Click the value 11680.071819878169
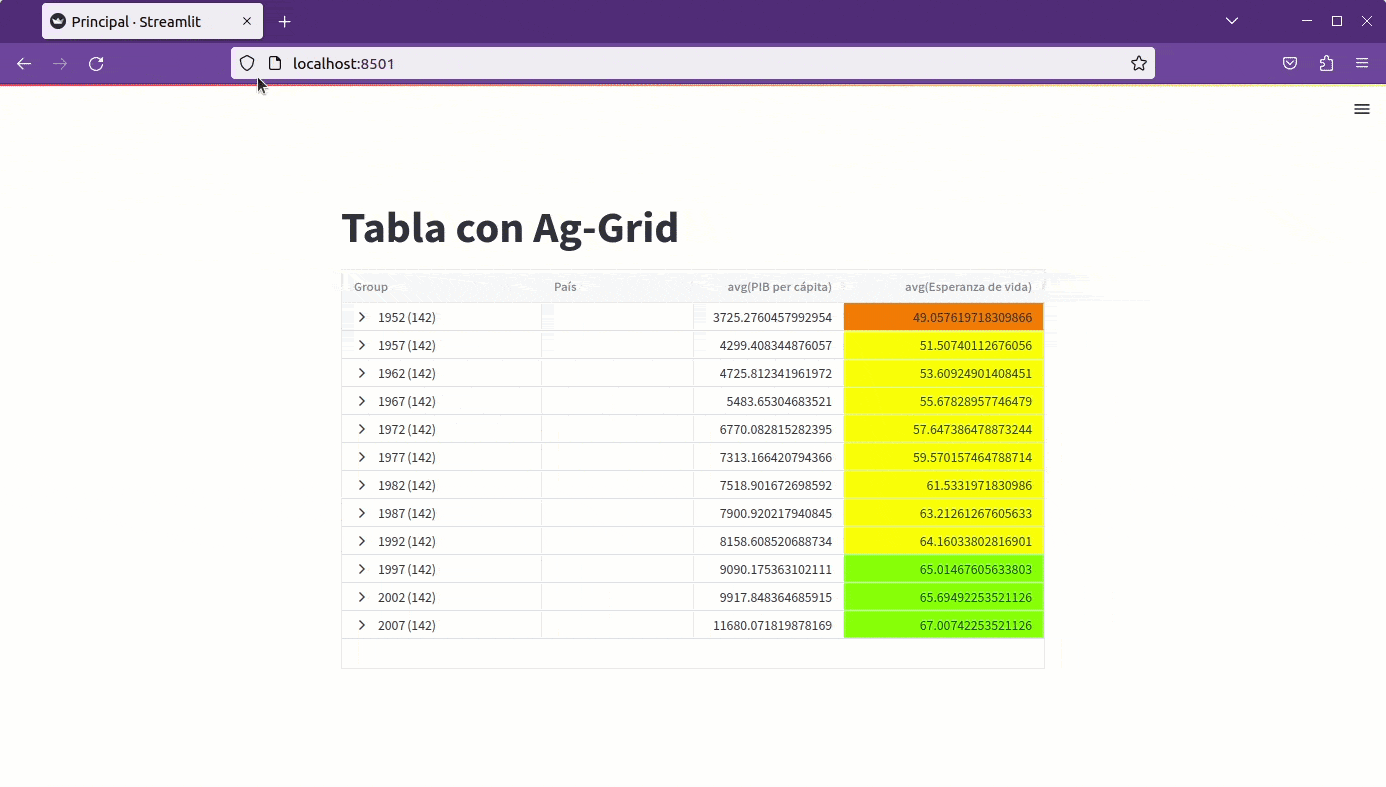Screen dimensions: 1386x787 pyautogui.click(x=772, y=625)
